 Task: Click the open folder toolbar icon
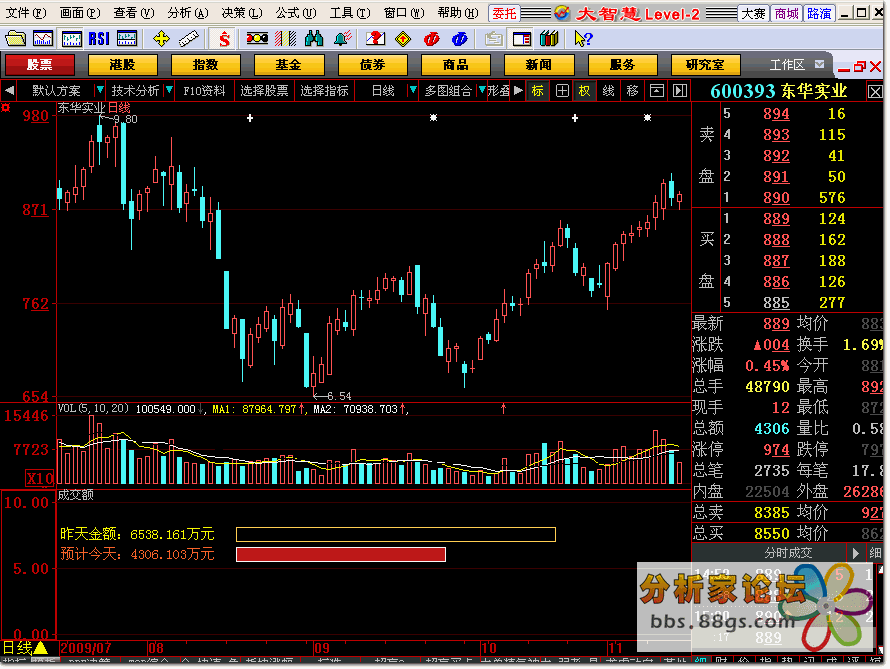pyautogui.click(x=15, y=39)
